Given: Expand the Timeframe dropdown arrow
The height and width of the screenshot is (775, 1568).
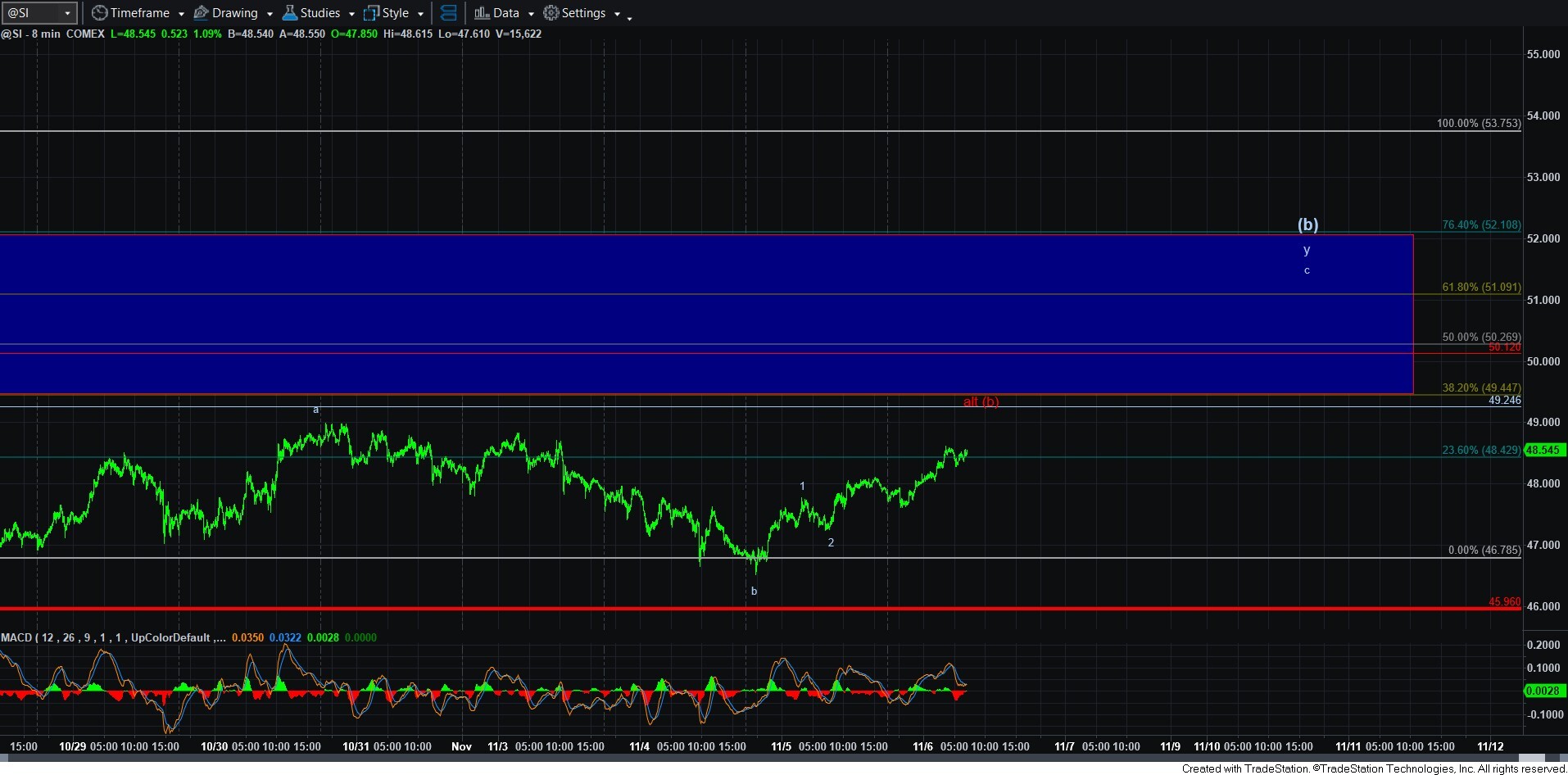Looking at the screenshot, I should tap(181, 14).
